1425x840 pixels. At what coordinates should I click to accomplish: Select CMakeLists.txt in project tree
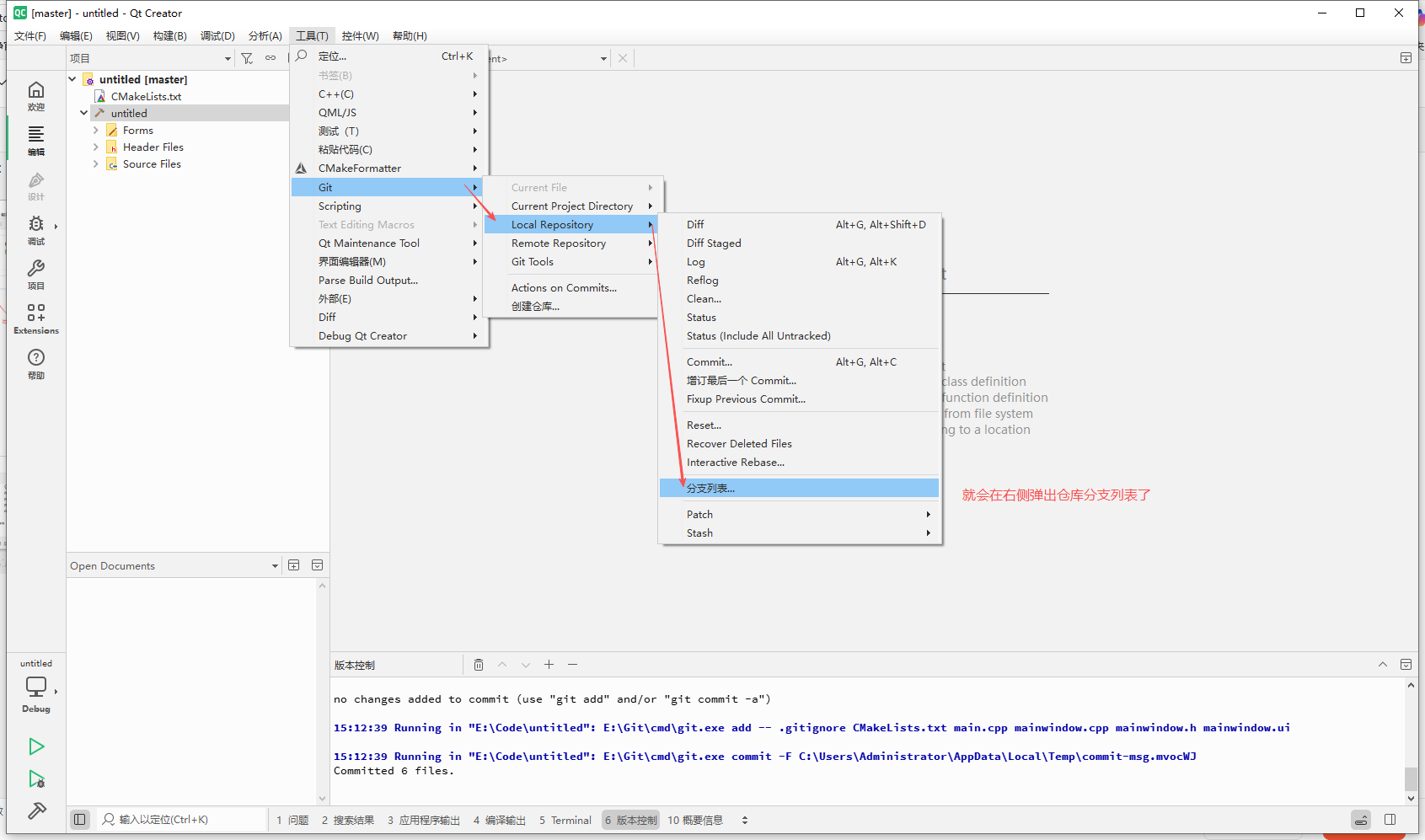coord(146,96)
